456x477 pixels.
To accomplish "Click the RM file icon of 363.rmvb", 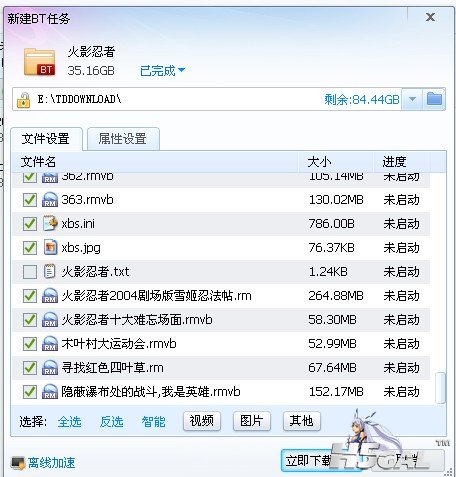I will pos(50,200).
